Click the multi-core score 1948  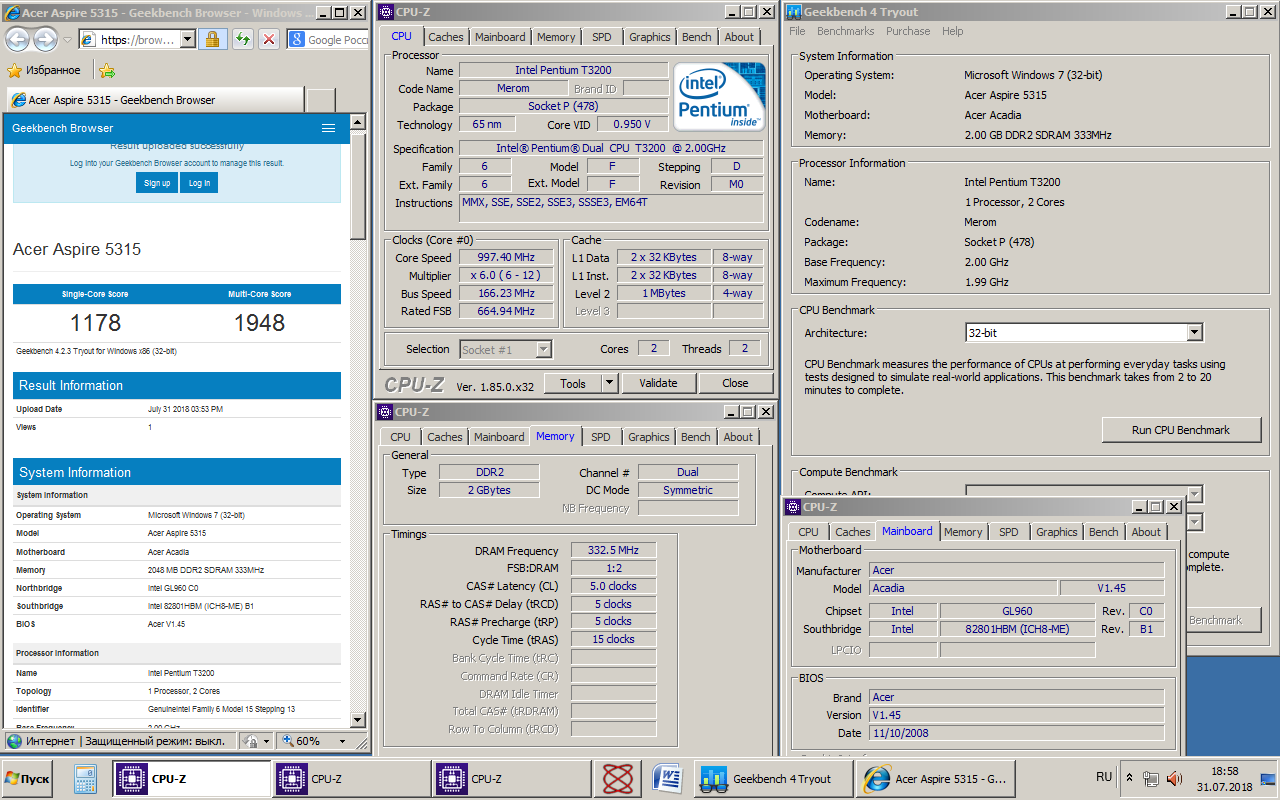point(260,323)
